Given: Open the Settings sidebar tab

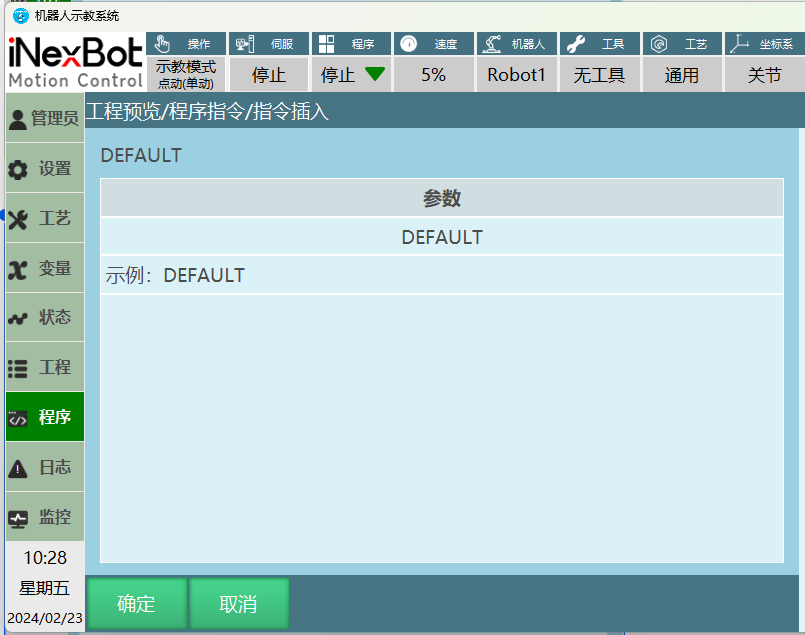Looking at the screenshot, I should (45, 169).
